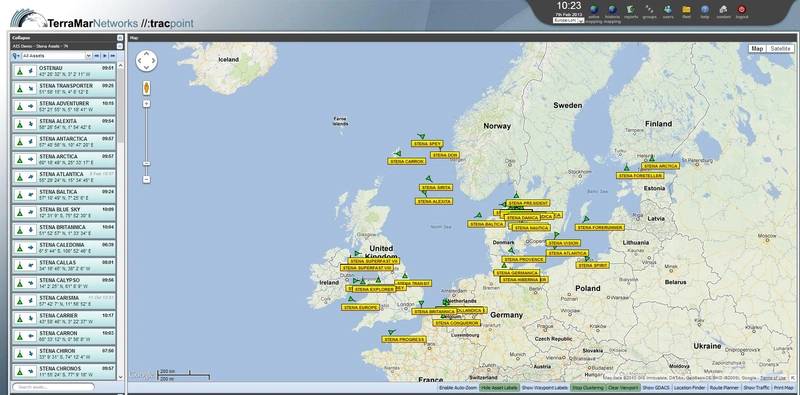Click the search assets input field
The width and height of the screenshot is (800, 395).
(x=54, y=387)
